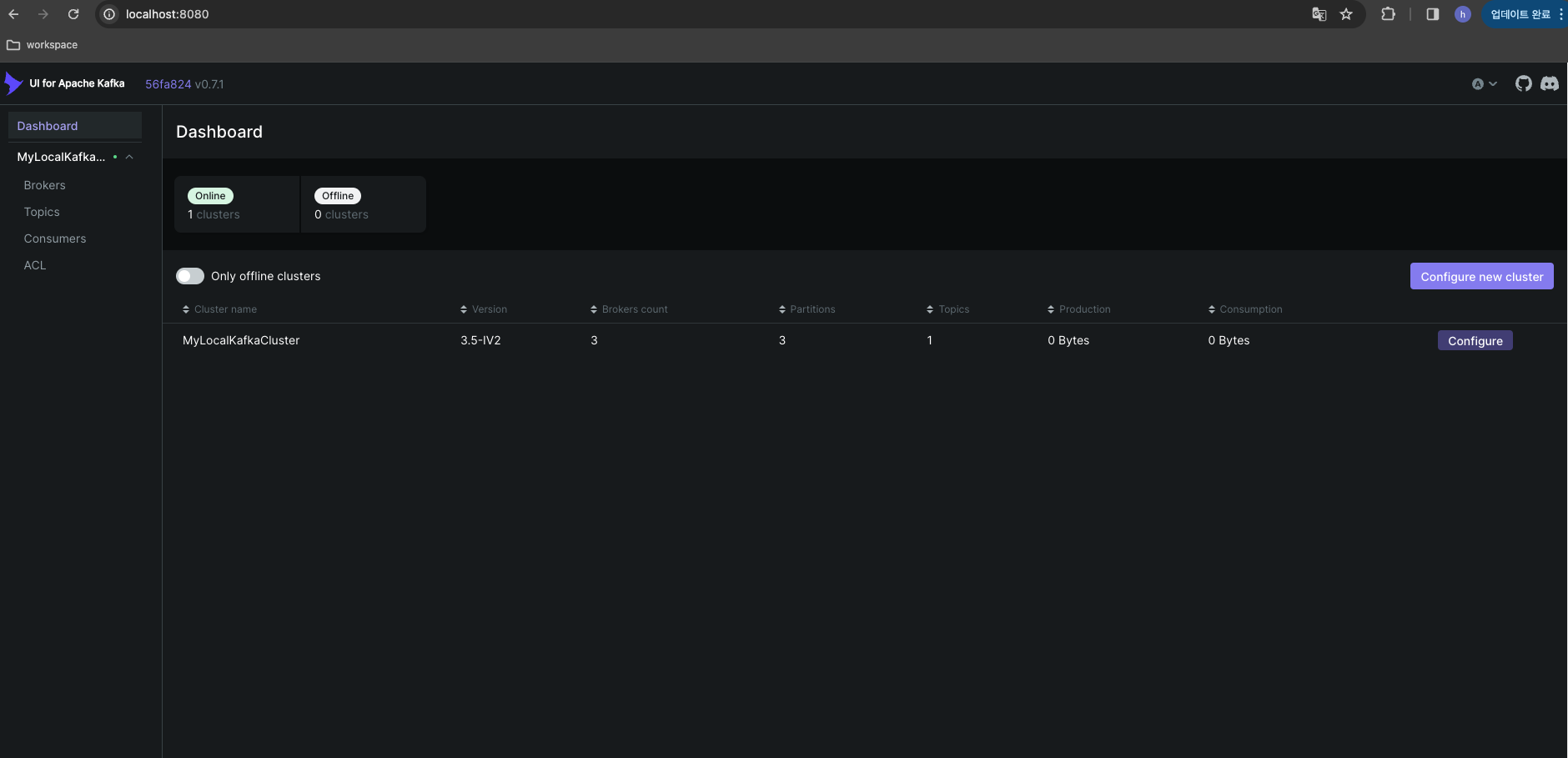This screenshot has height=758, width=1568.
Task: Sort by Topics column
Action: [947, 309]
